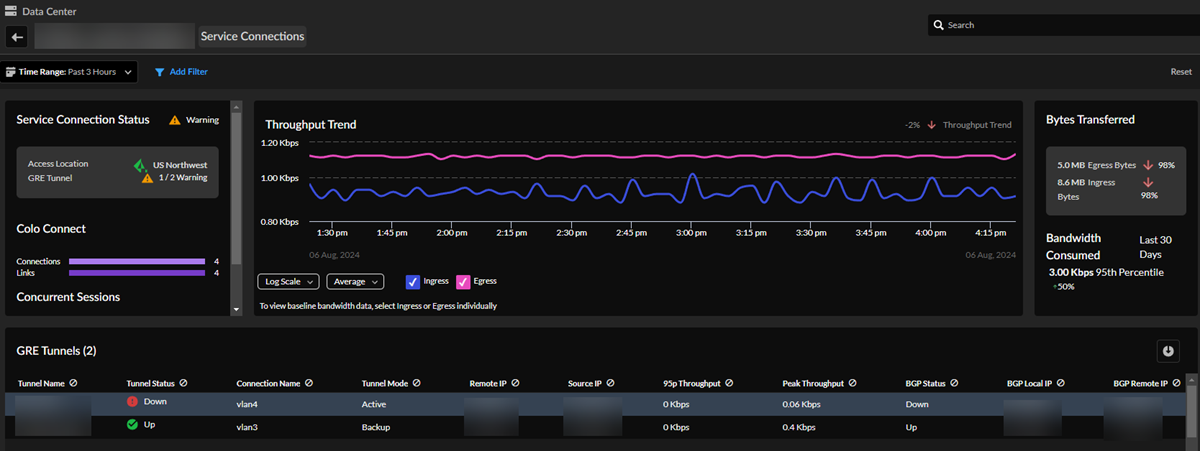This screenshot has width=1200, height=452.
Task: Select the vlan4 tunnel row
Action: [600, 404]
